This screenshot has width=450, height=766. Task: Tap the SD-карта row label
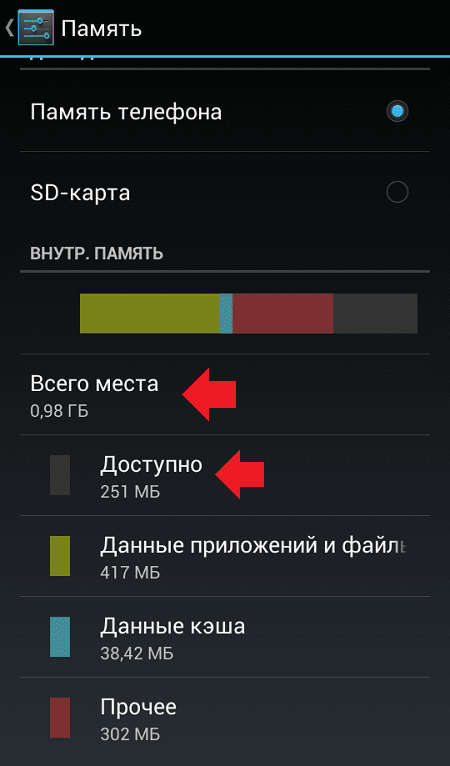click(x=80, y=192)
